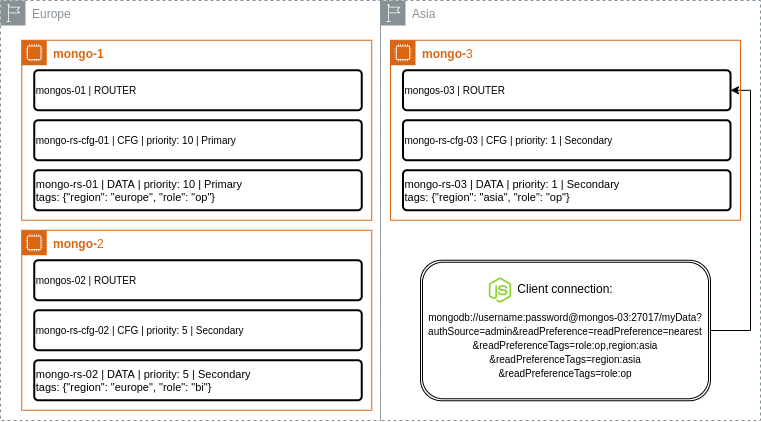Click the Europe region label
The image size is (761, 422).
click(x=51, y=14)
